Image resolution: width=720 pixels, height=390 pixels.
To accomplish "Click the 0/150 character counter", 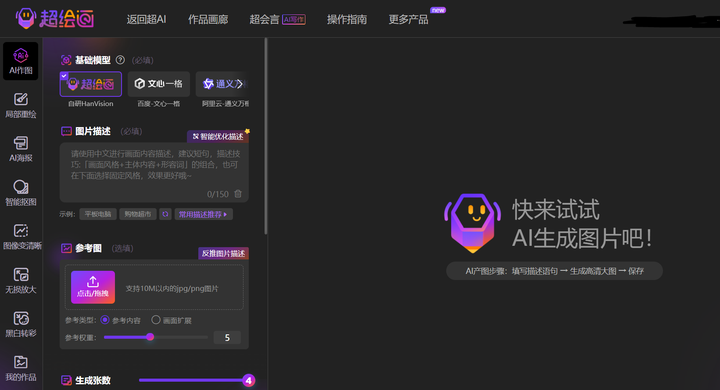I will pyautogui.click(x=218, y=194).
